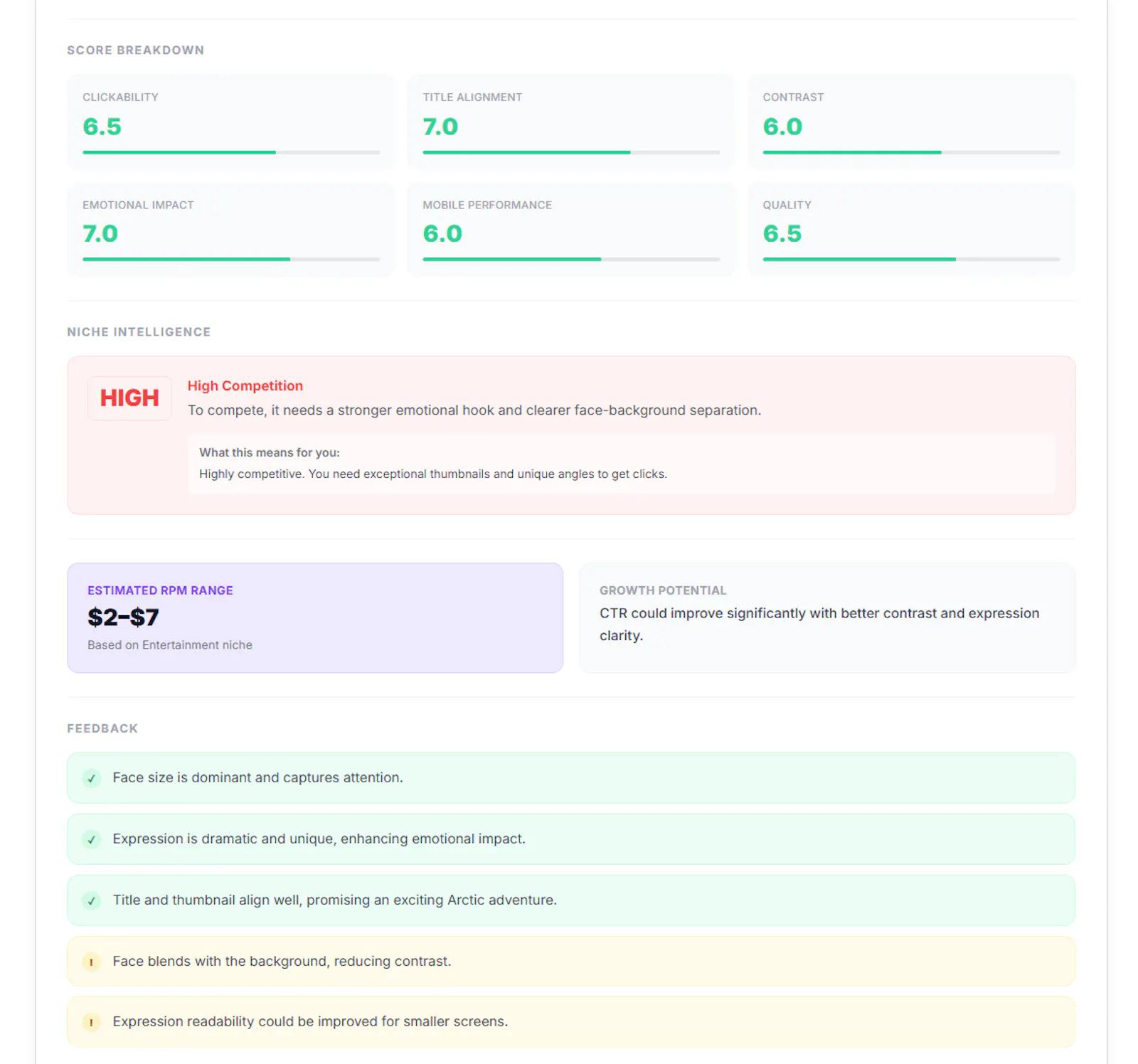Click 'Expression readability could be improved' feedback text
Screen dimensions: 1138x1064
coord(310,1022)
